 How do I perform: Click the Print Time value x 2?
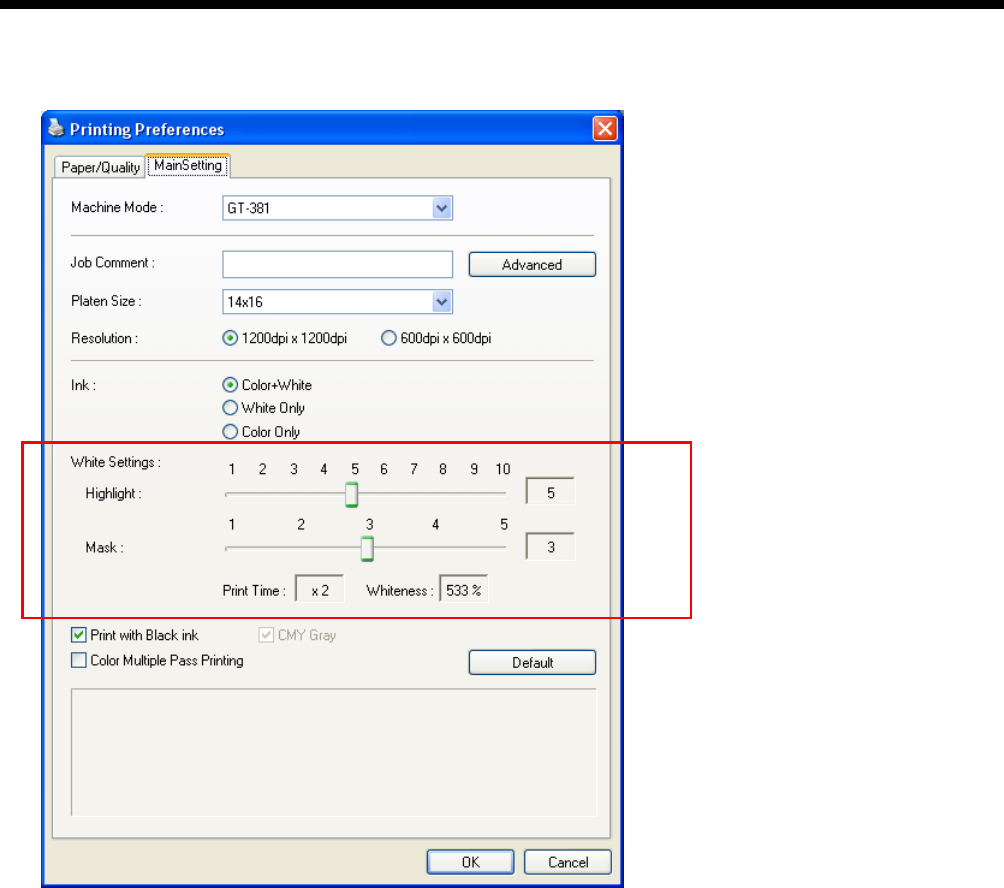pyautogui.click(x=320, y=590)
